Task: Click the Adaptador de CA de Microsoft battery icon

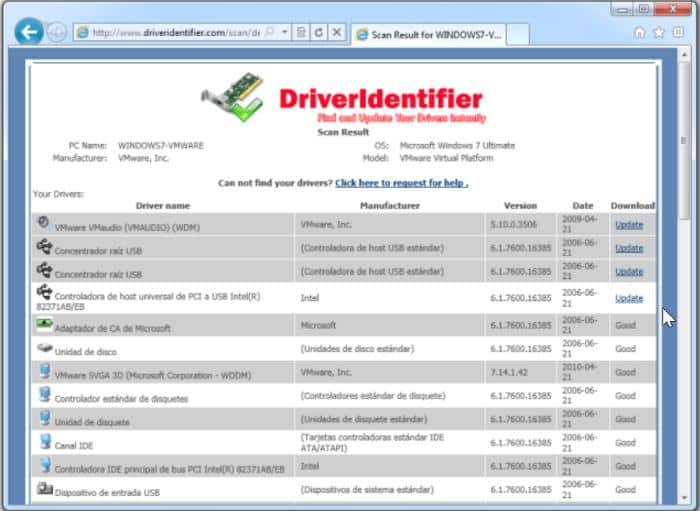Action: tap(44, 323)
